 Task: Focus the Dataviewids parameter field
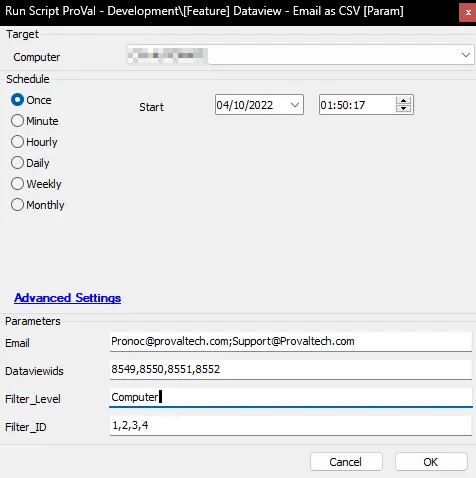(x=291, y=369)
